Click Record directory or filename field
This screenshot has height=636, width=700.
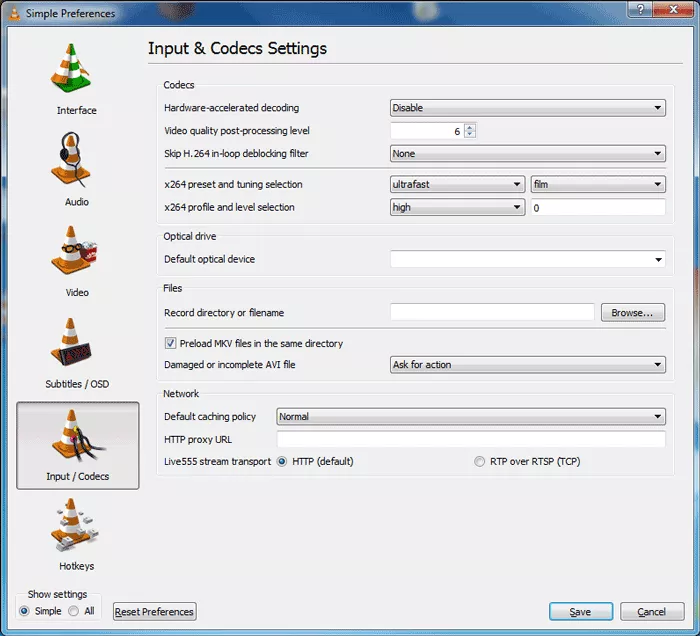coord(492,312)
